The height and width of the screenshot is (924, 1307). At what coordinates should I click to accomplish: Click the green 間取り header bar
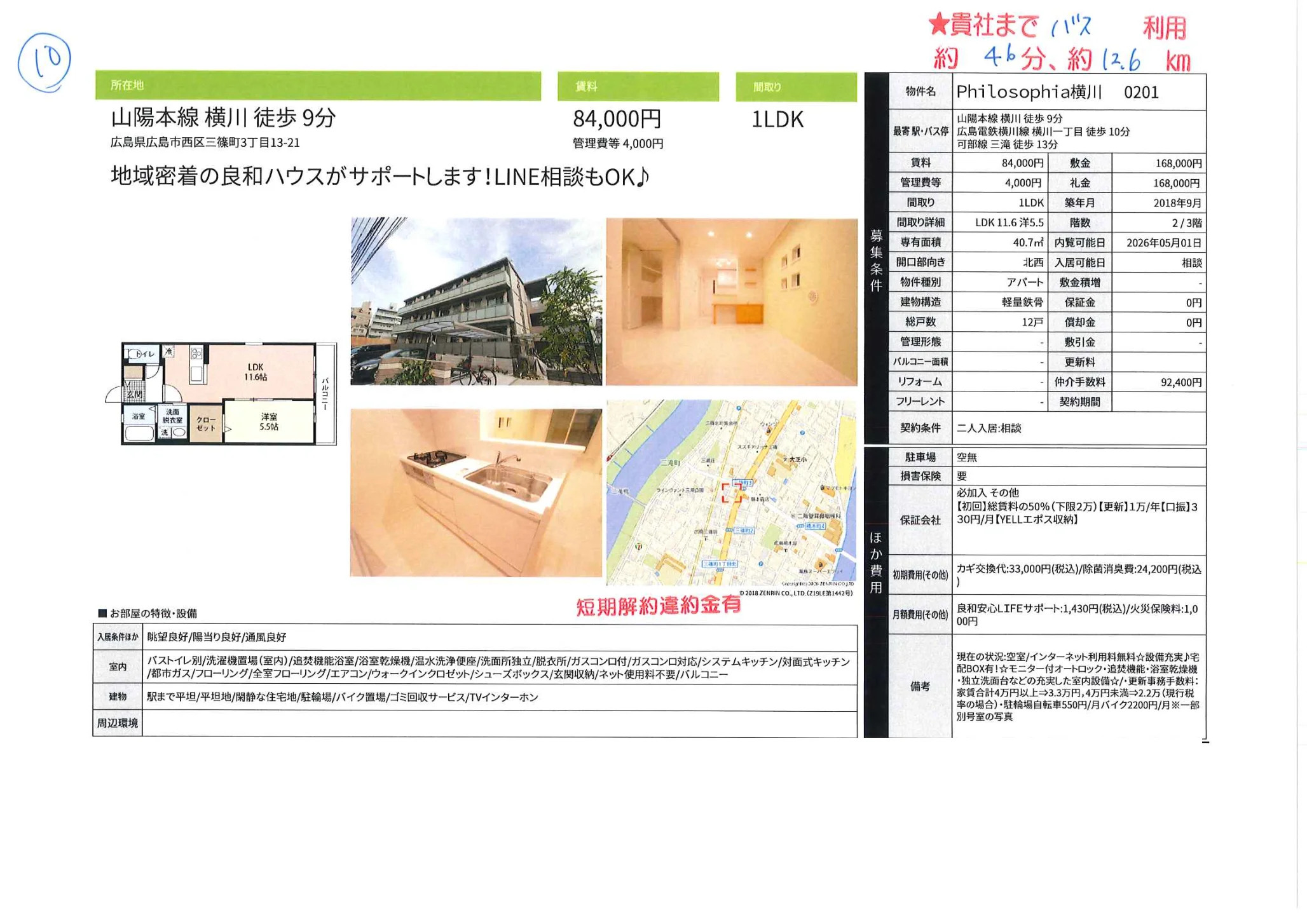click(796, 87)
